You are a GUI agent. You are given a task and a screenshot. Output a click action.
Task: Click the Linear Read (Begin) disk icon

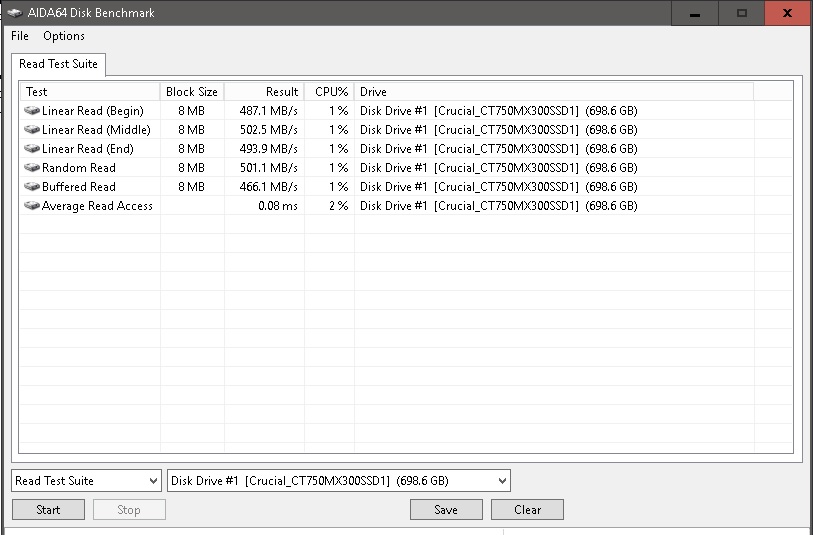tap(32, 111)
